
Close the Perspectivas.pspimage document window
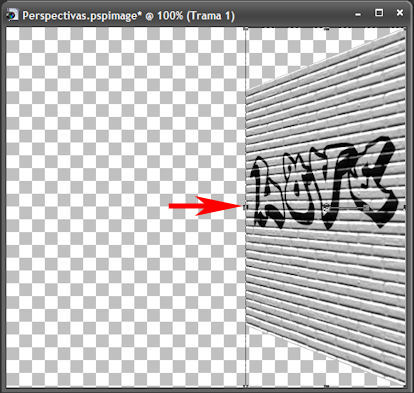[x=400, y=13]
